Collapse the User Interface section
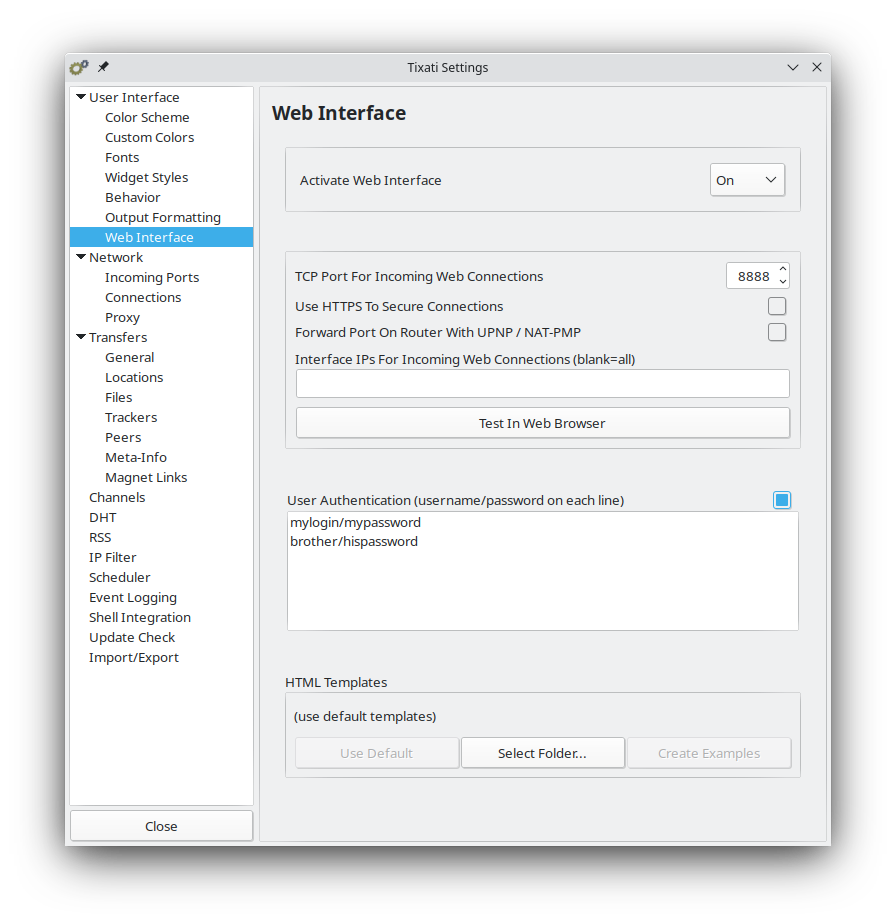 (x=81, y=97)
